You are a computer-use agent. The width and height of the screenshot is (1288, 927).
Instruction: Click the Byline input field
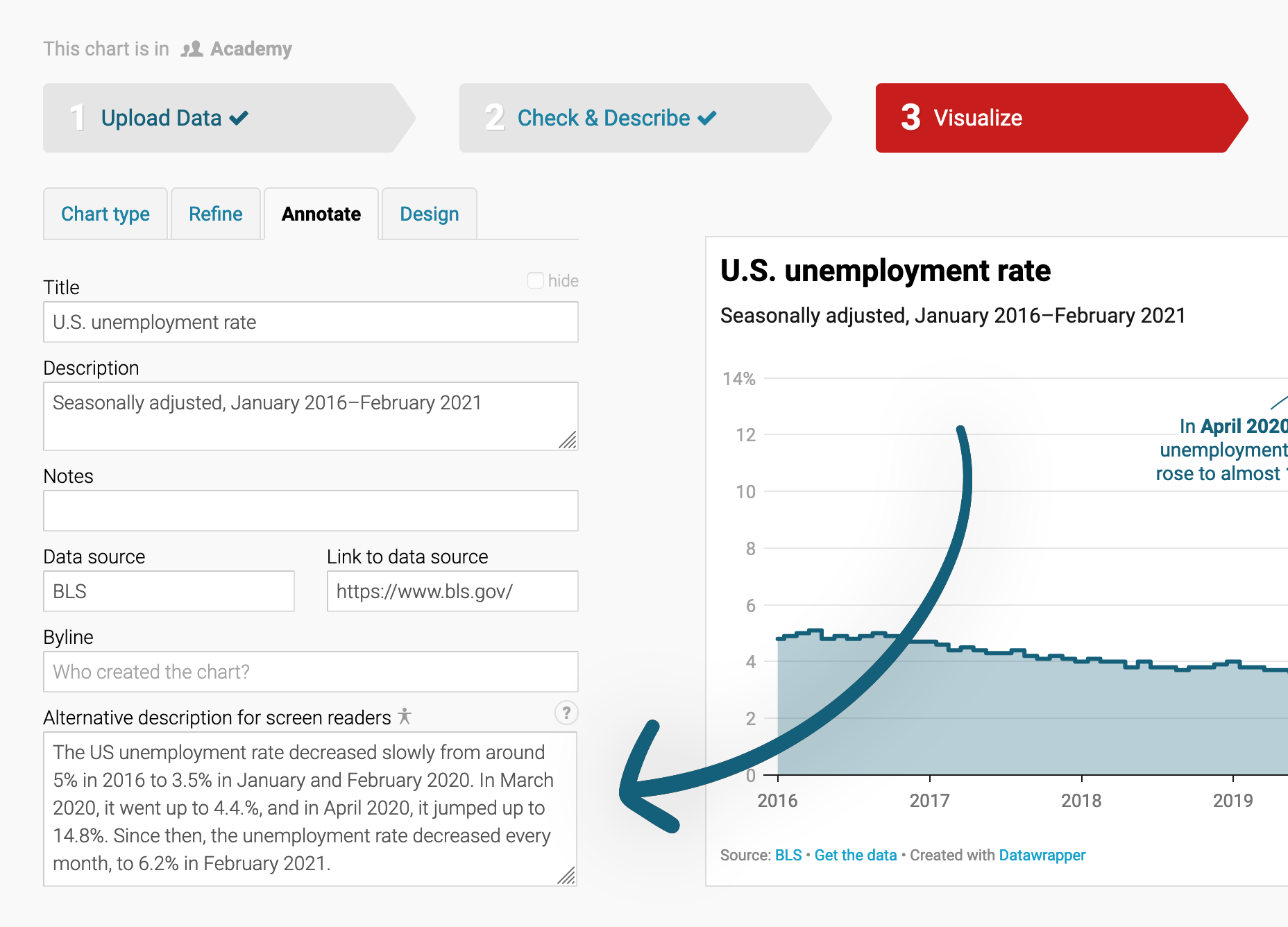[310, 672]
